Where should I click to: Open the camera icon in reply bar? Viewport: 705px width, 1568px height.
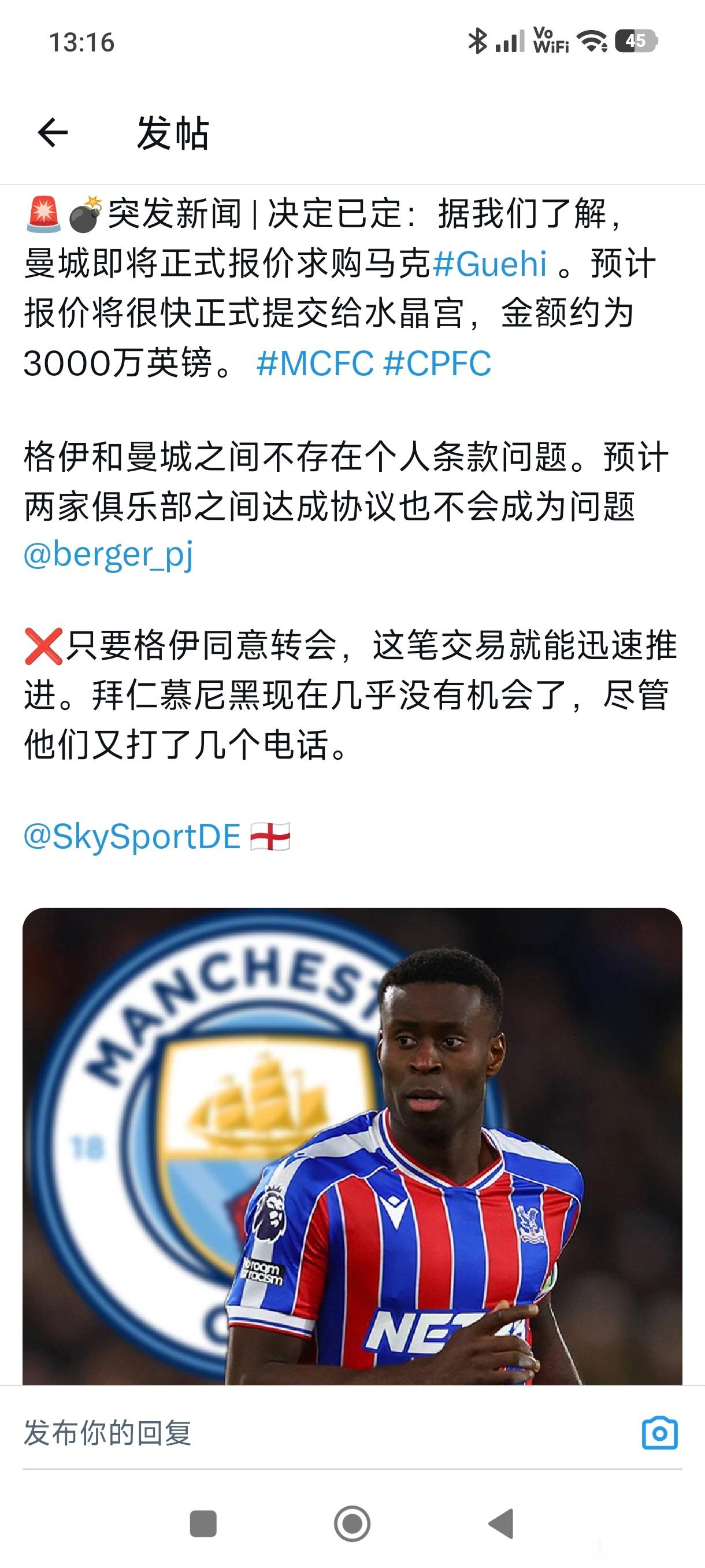(660, 1433)
